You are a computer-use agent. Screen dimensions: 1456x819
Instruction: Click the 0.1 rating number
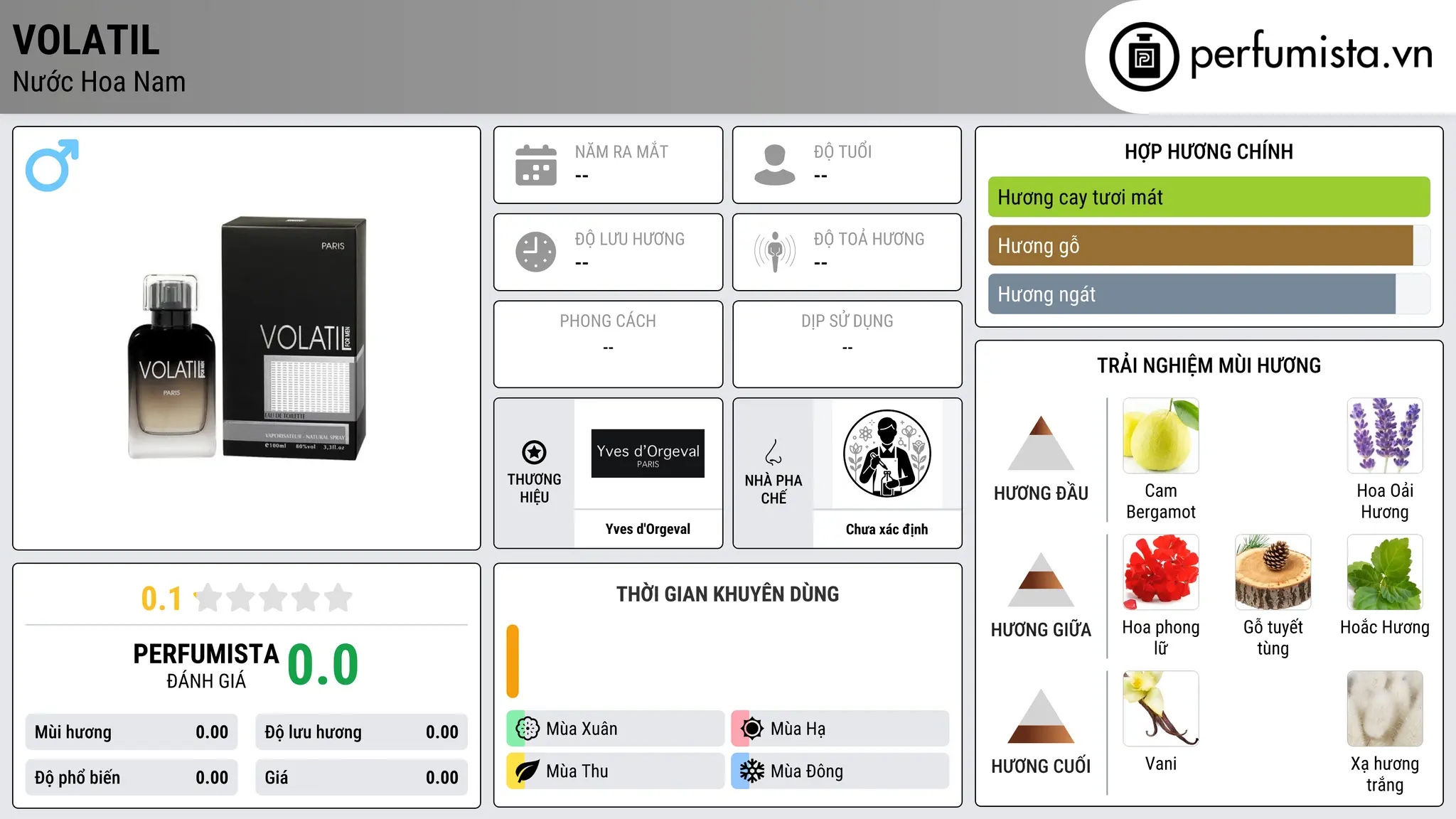tap(161, 599)
